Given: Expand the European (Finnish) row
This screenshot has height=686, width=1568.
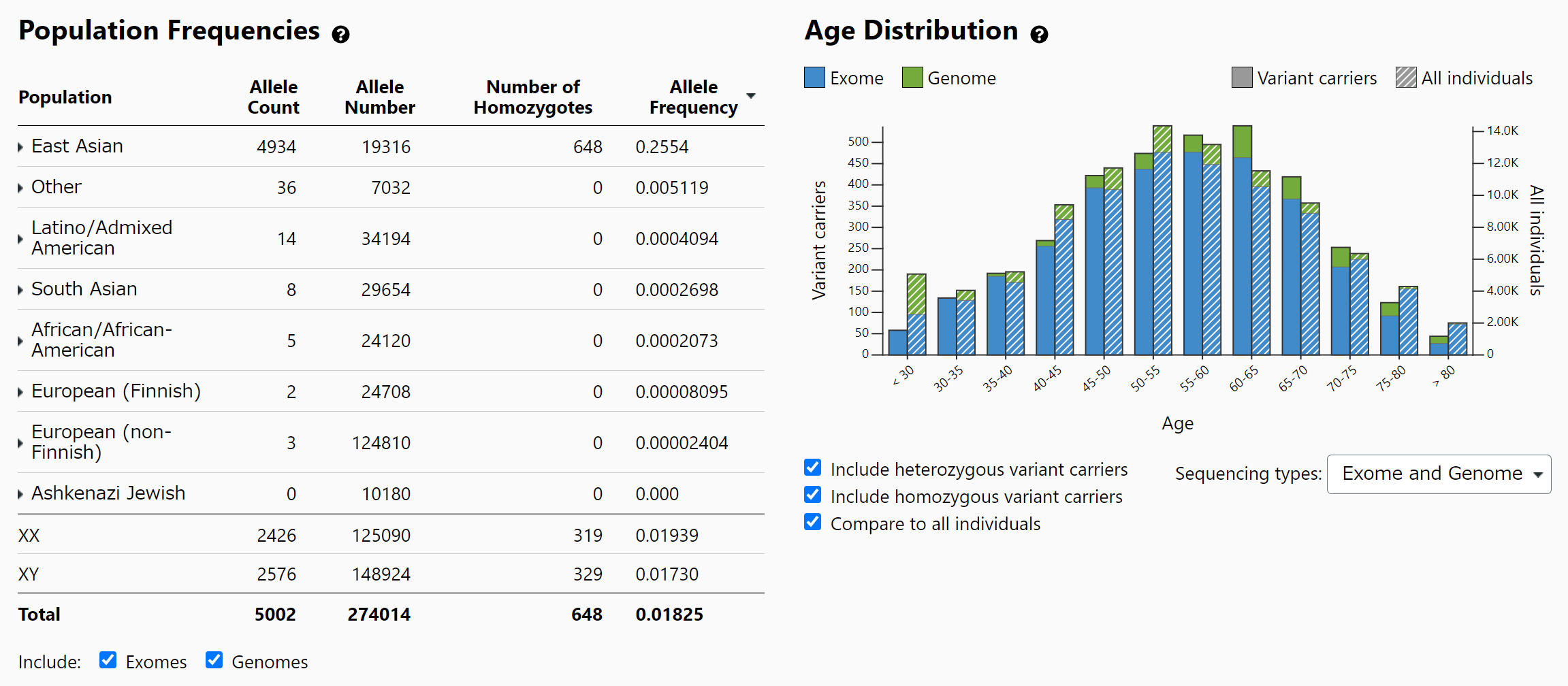Looking at the screenshot, I should (x=20, y=392).
